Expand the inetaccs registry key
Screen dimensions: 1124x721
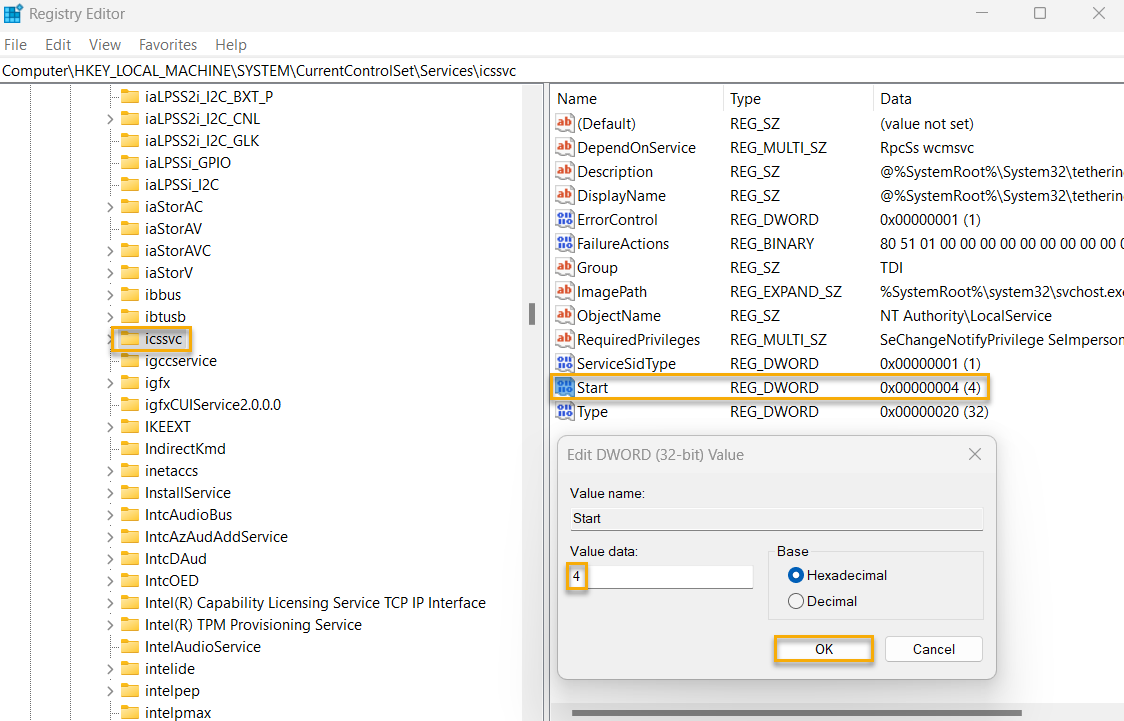tap(110, 471)
